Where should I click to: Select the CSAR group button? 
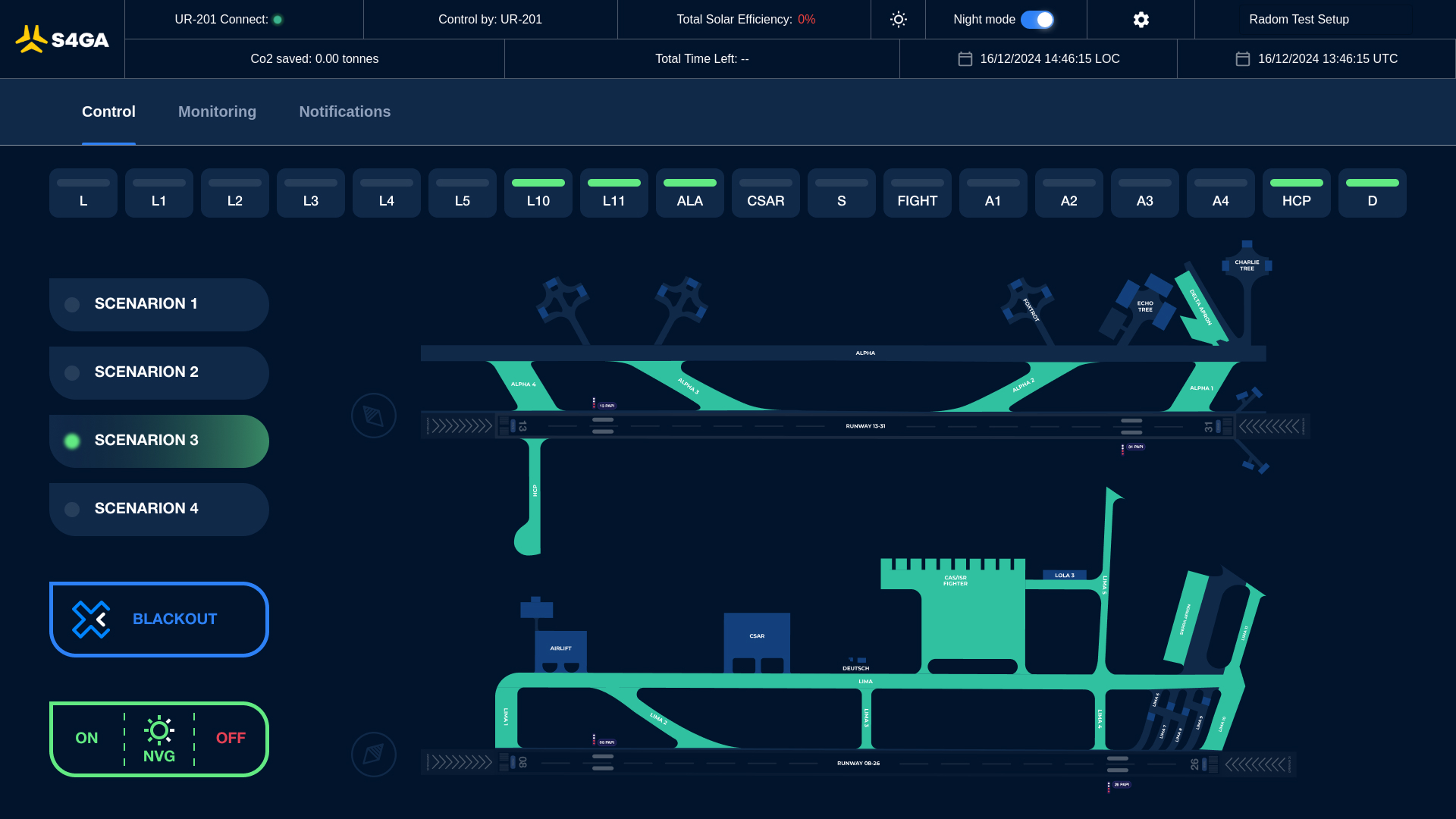point(766,193)
